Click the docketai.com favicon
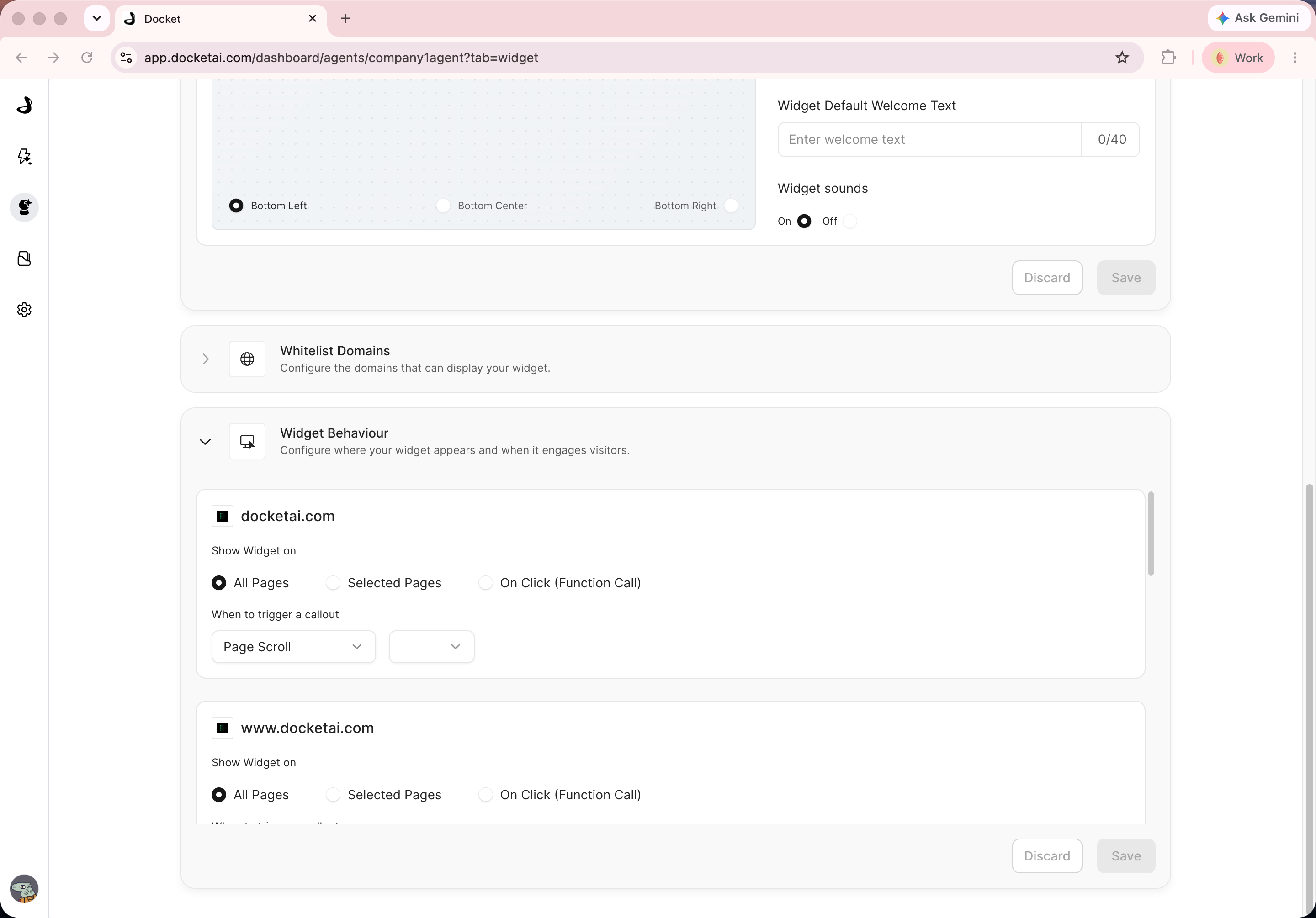The image size is (1316, 918). 223,516
